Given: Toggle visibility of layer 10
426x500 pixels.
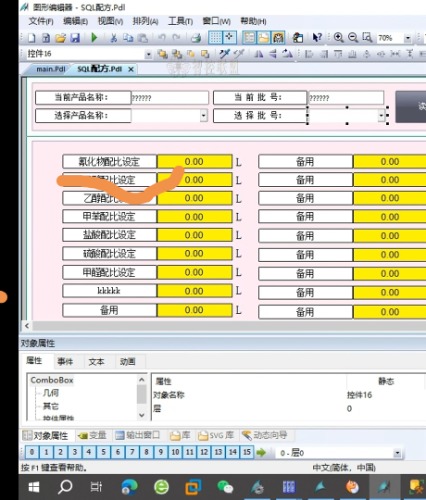Looking at the screenshot, I should coord(175,452).
